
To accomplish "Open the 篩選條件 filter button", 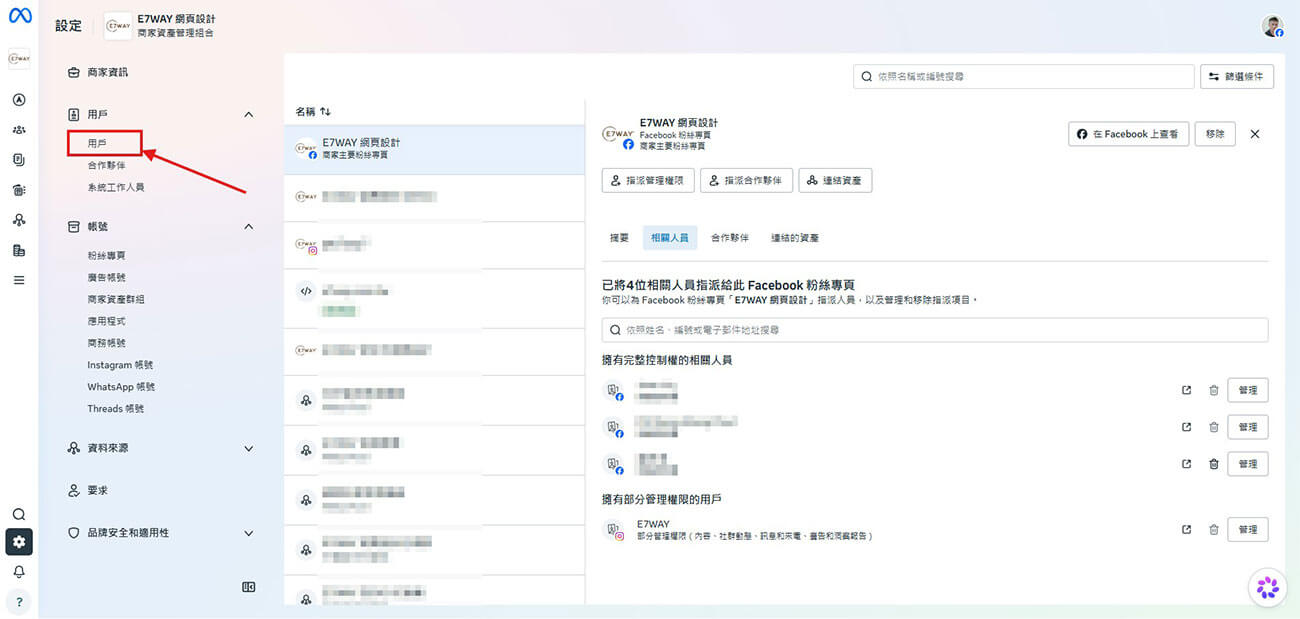I will [1237, 77].
